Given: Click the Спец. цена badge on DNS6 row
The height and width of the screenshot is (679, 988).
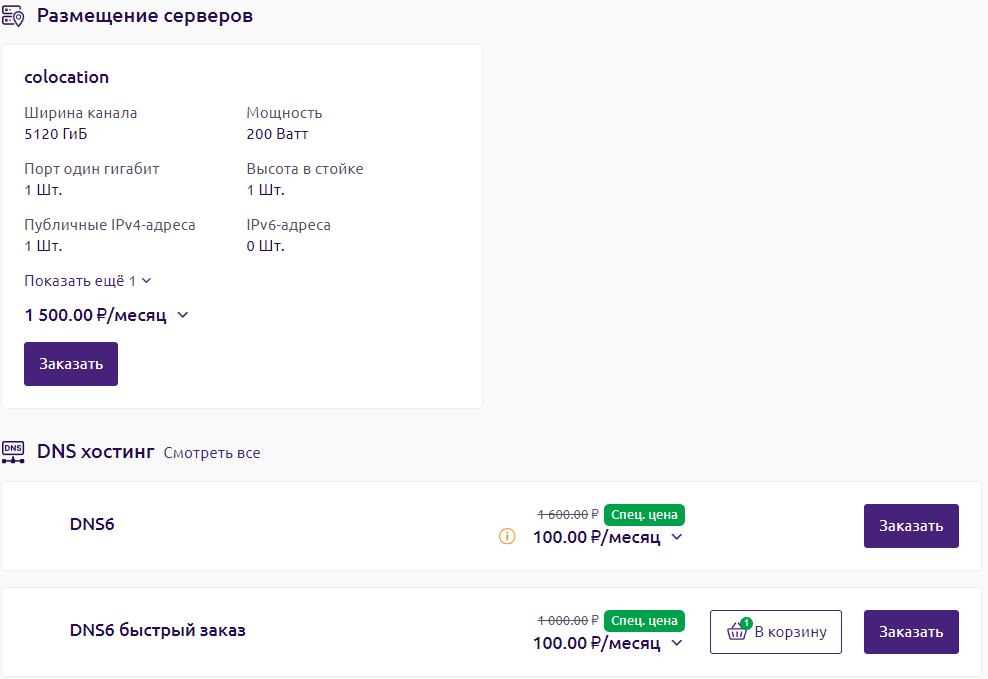Looking at the screenshot, I should [644, 515].
